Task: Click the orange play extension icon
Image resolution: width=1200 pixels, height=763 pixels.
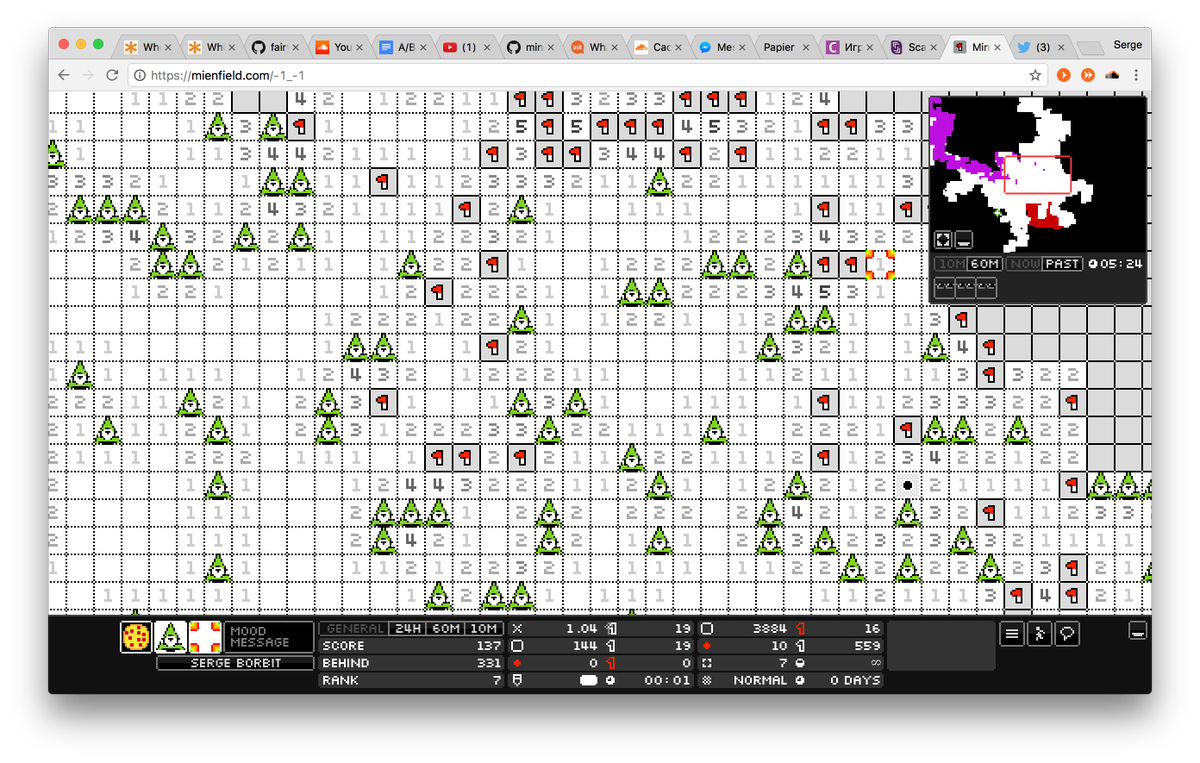Action: (1064, 75)
